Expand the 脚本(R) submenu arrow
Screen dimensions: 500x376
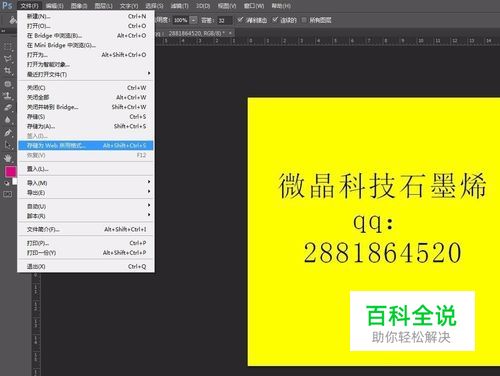(x=149, y=215)
